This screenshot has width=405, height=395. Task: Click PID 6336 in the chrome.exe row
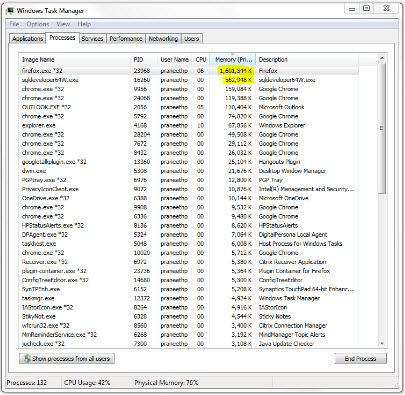click(x=140, y=216)
